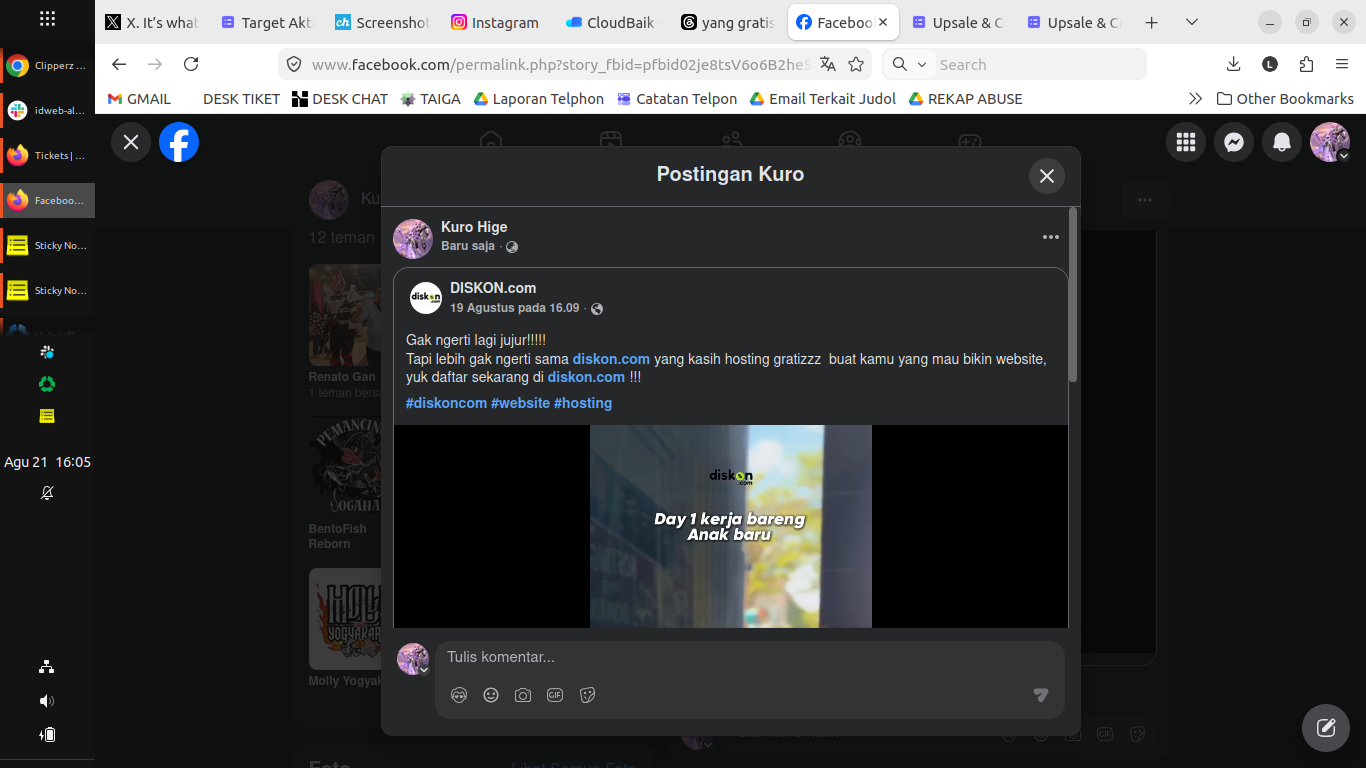Close the Facebook post viewer with the X beside the logo
Screen dimensions: 1366x768
[131, 142]
